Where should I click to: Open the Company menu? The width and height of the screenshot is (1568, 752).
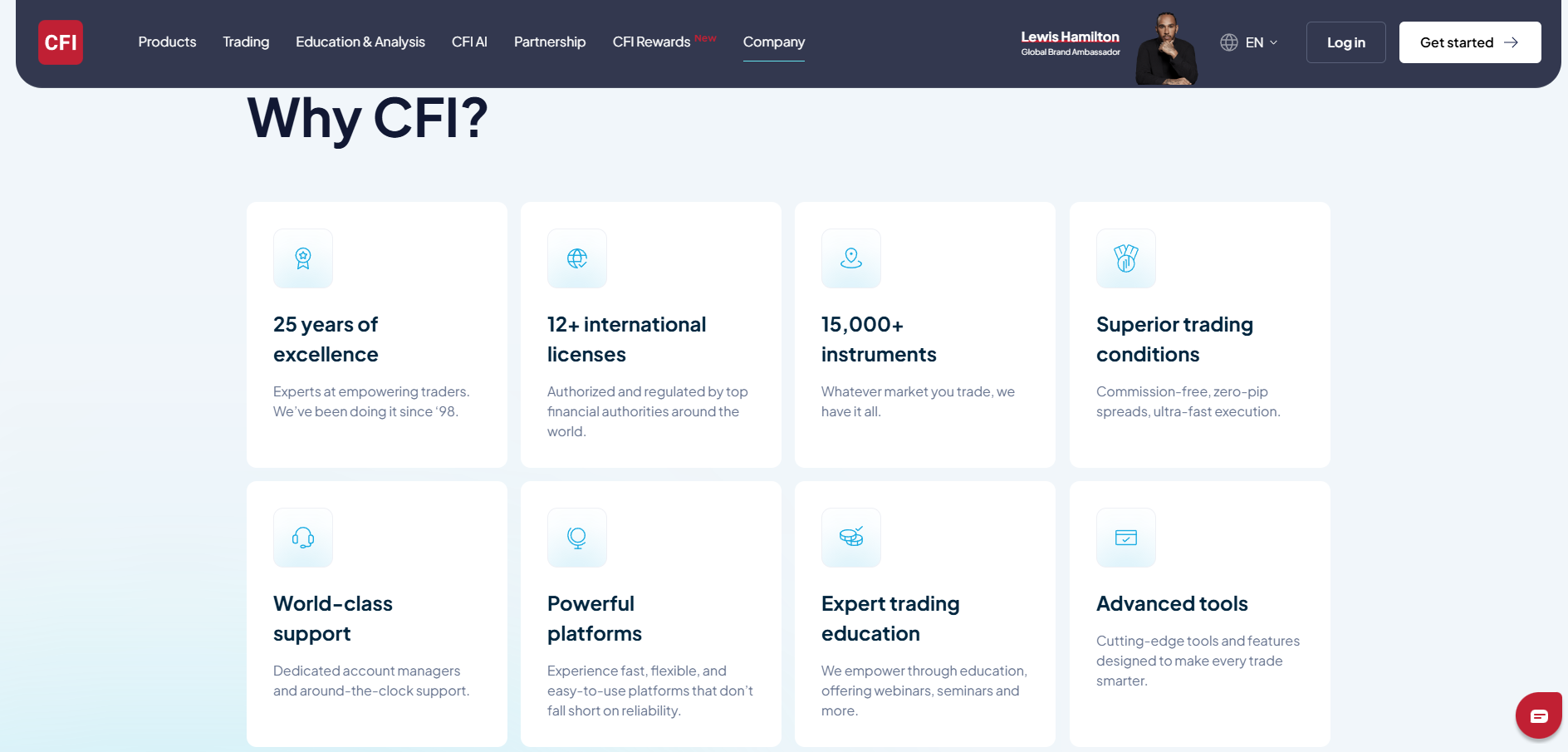(x=774, y=42)
